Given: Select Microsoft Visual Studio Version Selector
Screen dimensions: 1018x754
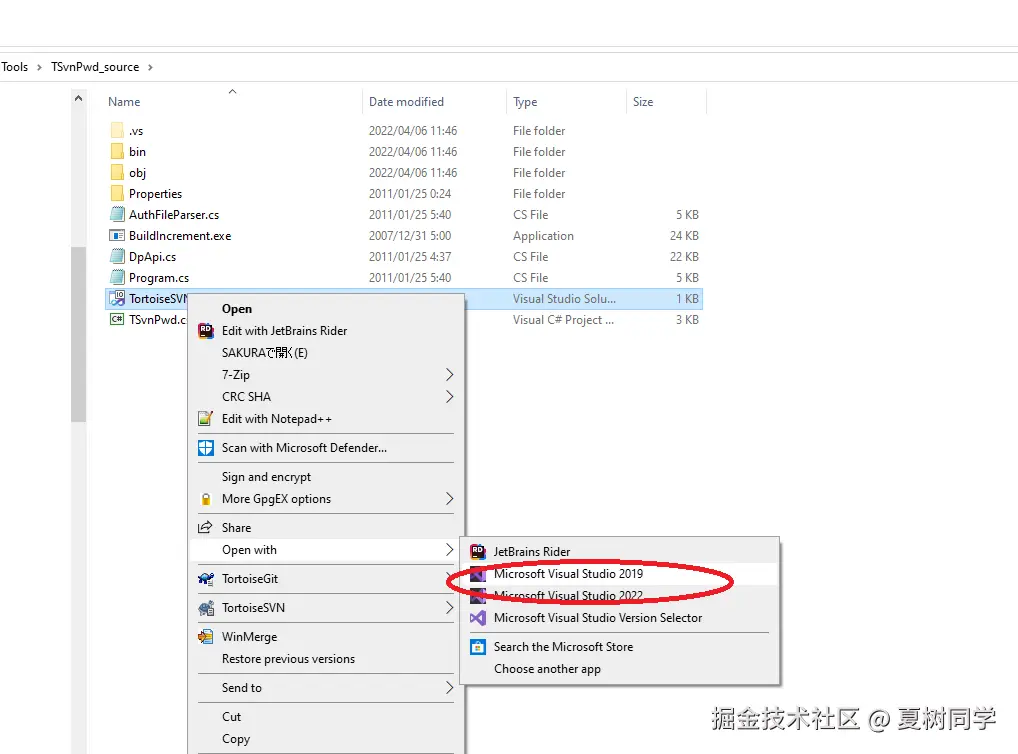Looking at the screenshot, I should pyautogui.click(x=598, y=618).
